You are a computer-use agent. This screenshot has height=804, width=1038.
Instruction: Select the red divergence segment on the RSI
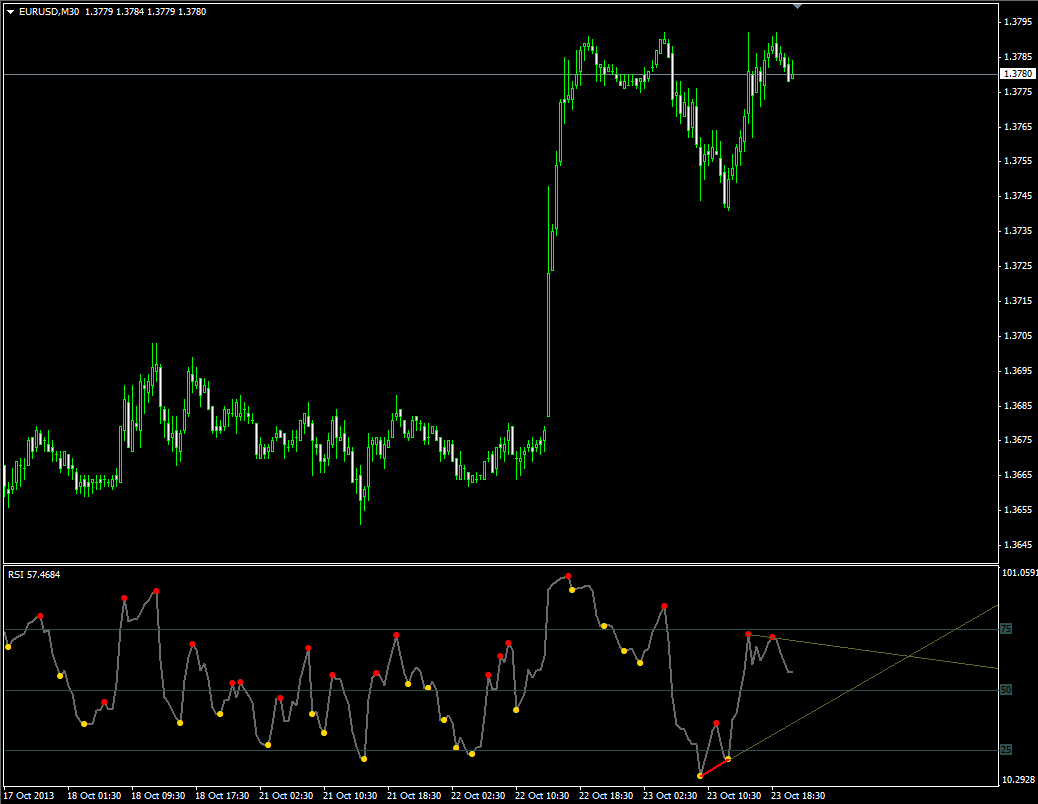point(714,768)
